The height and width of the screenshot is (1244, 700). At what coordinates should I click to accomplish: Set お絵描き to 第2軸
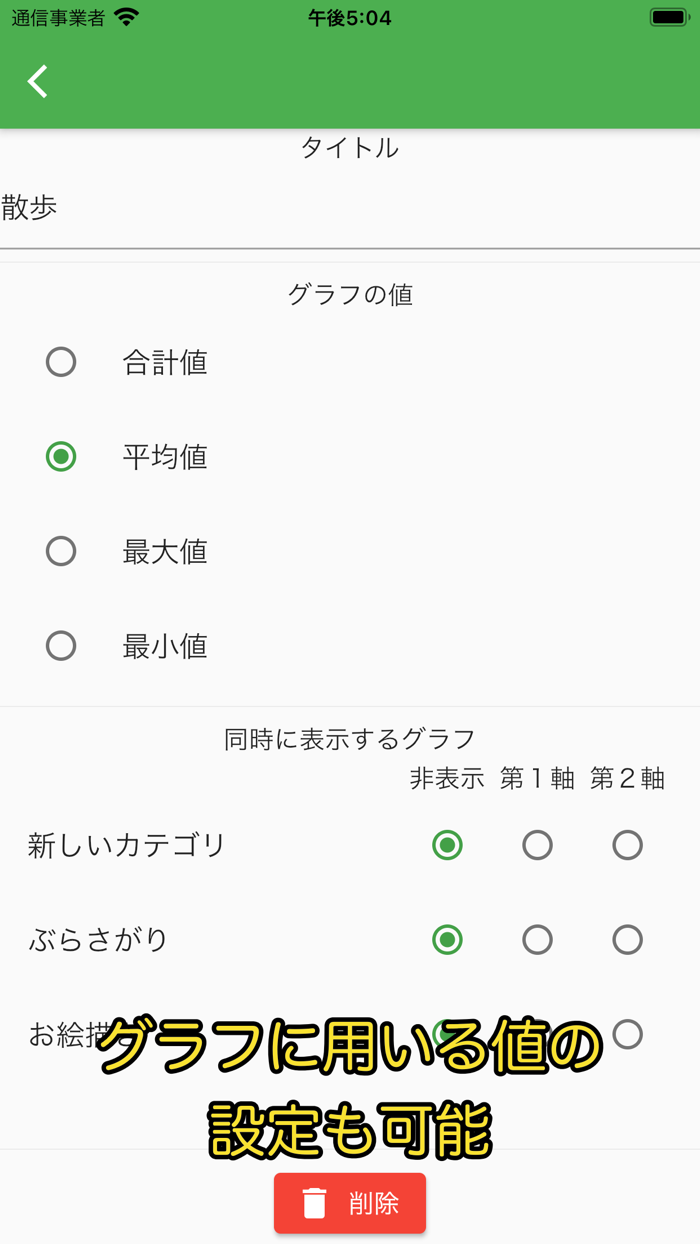point(627,1034)
